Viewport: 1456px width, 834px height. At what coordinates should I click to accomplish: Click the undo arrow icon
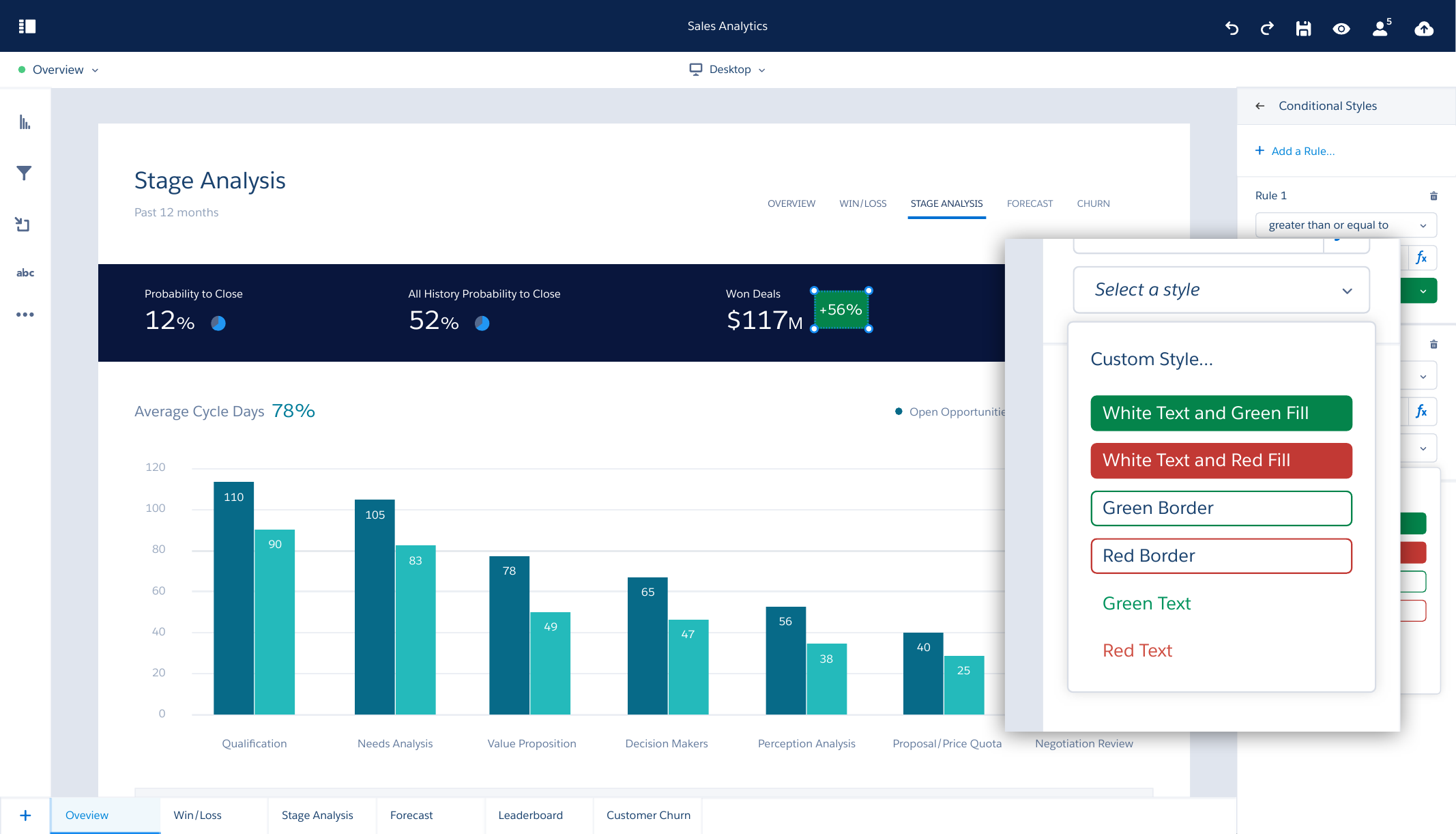click(x=1232, y=28)
